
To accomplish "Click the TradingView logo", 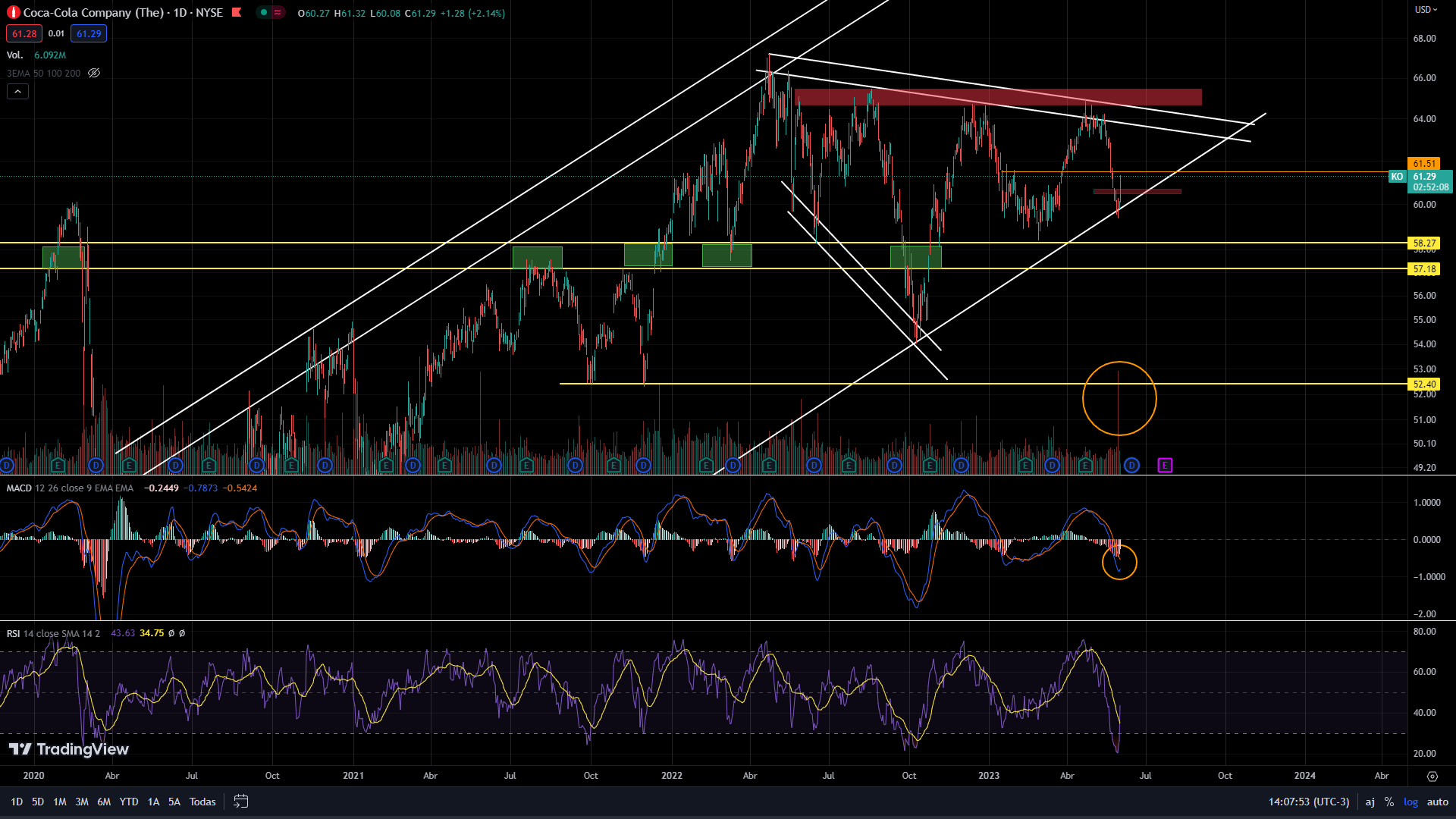I will (68, 749).
